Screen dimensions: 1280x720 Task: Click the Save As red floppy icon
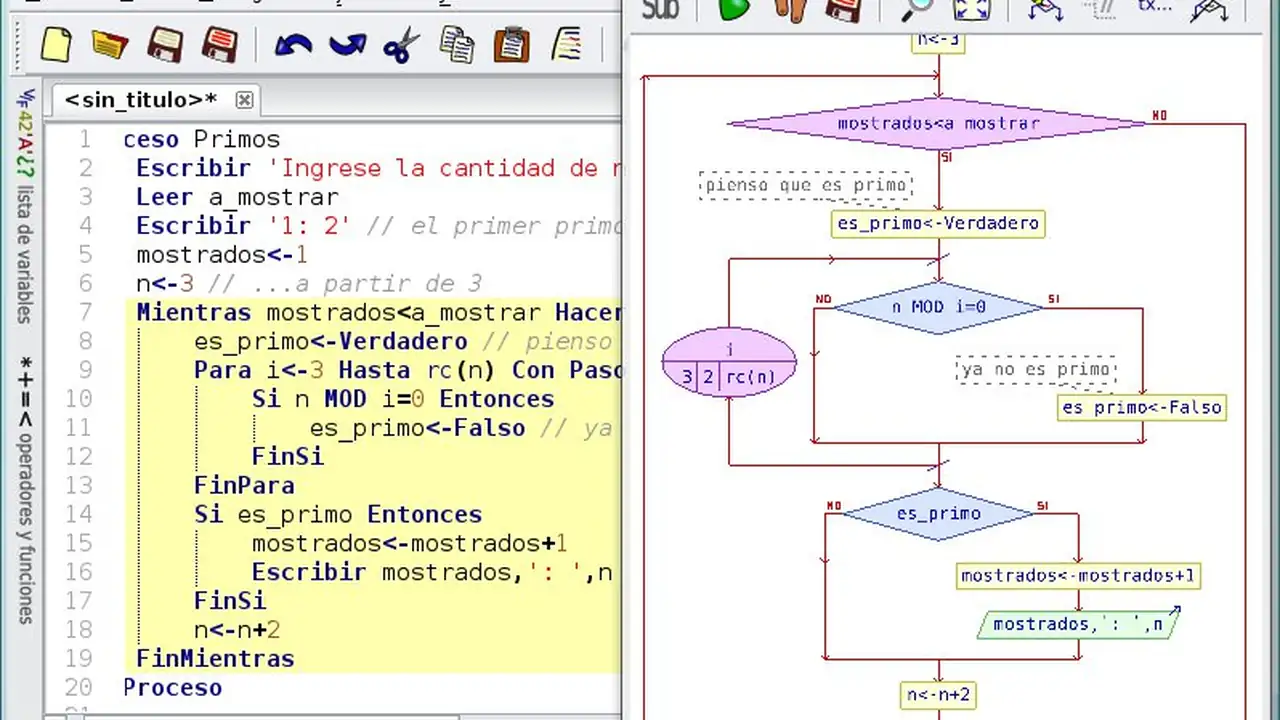click(219, 45)
